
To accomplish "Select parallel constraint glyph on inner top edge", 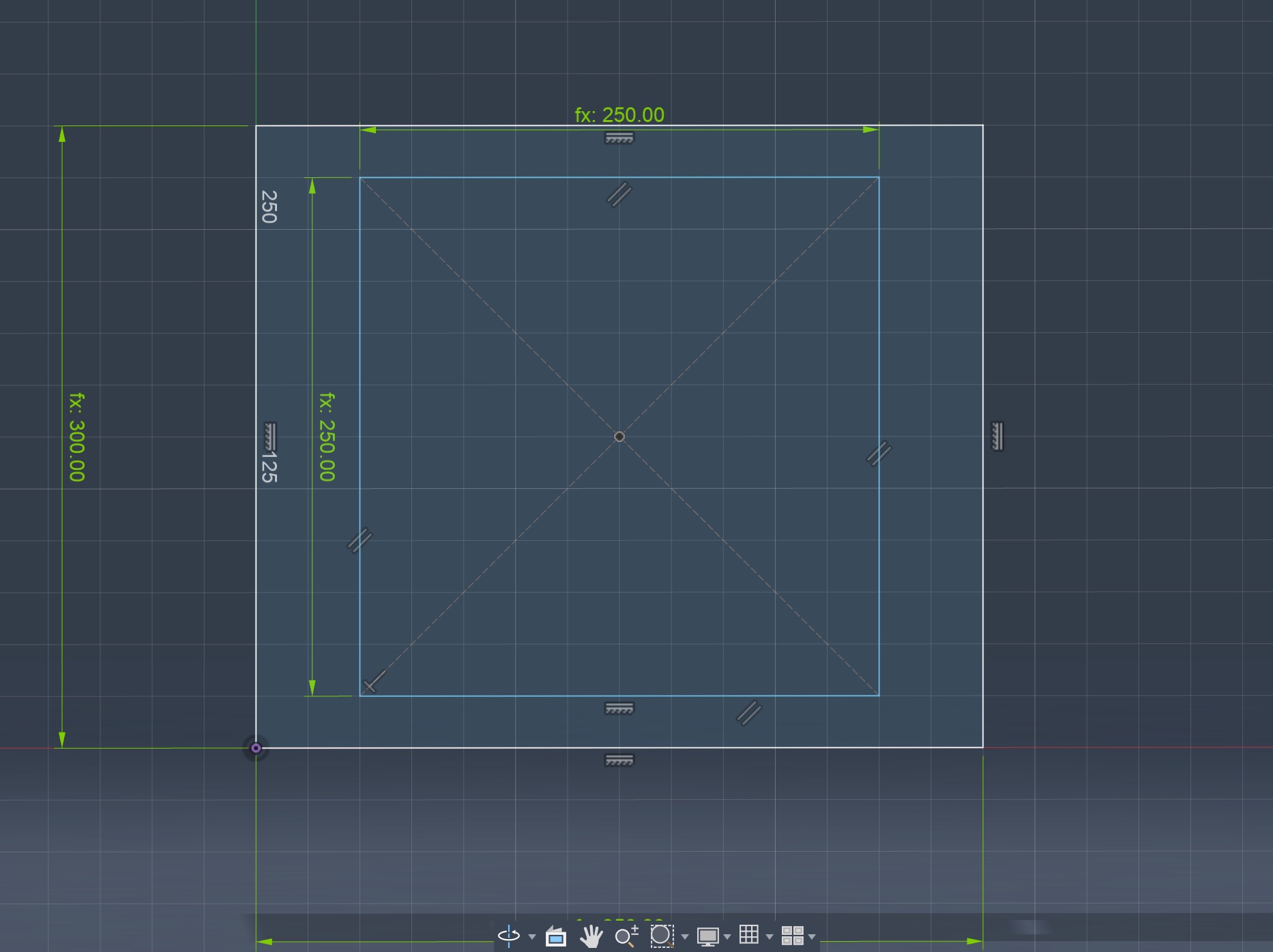I will click(619, 194).
